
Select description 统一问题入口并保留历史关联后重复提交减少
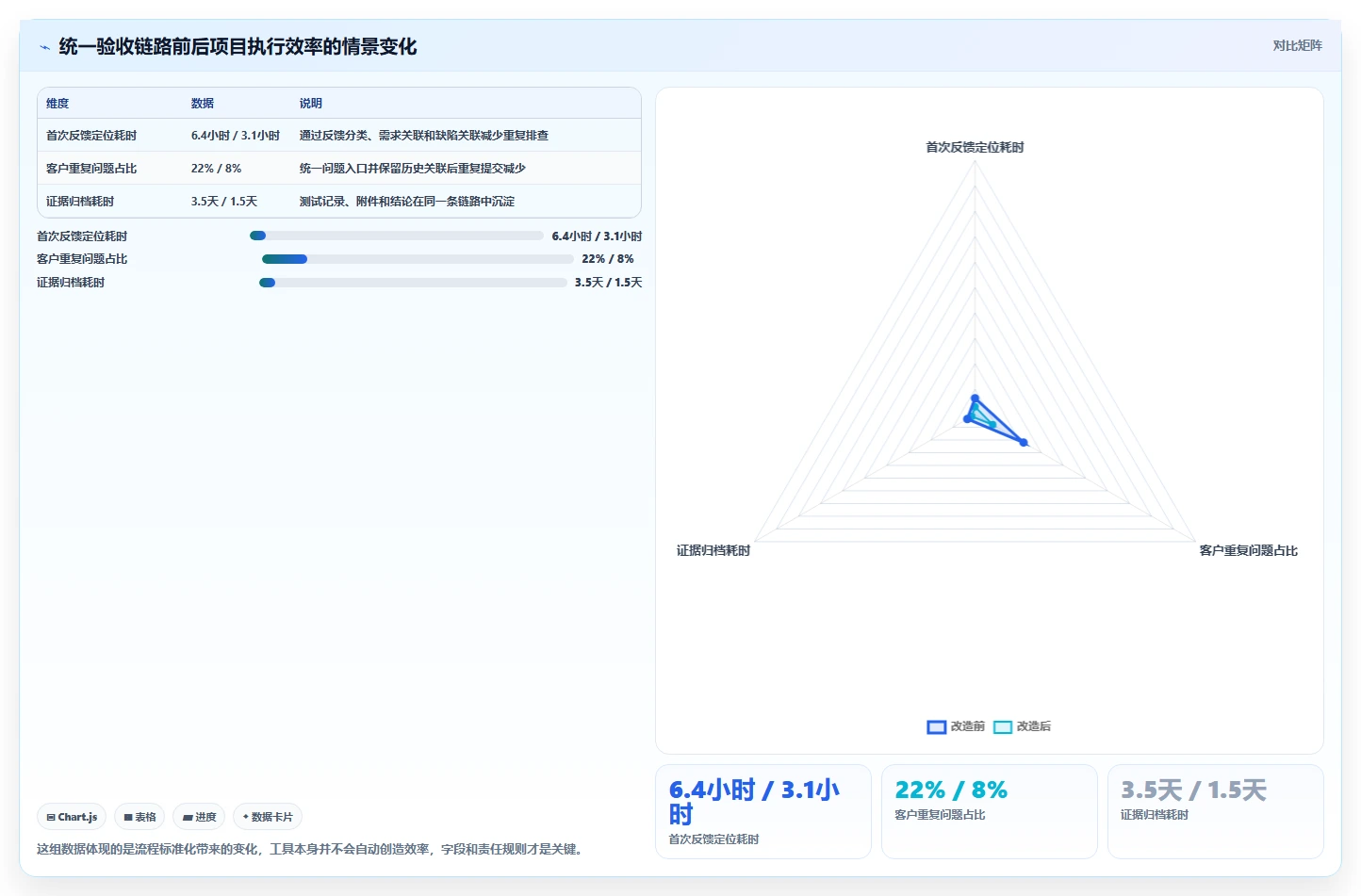pos(413,169)
